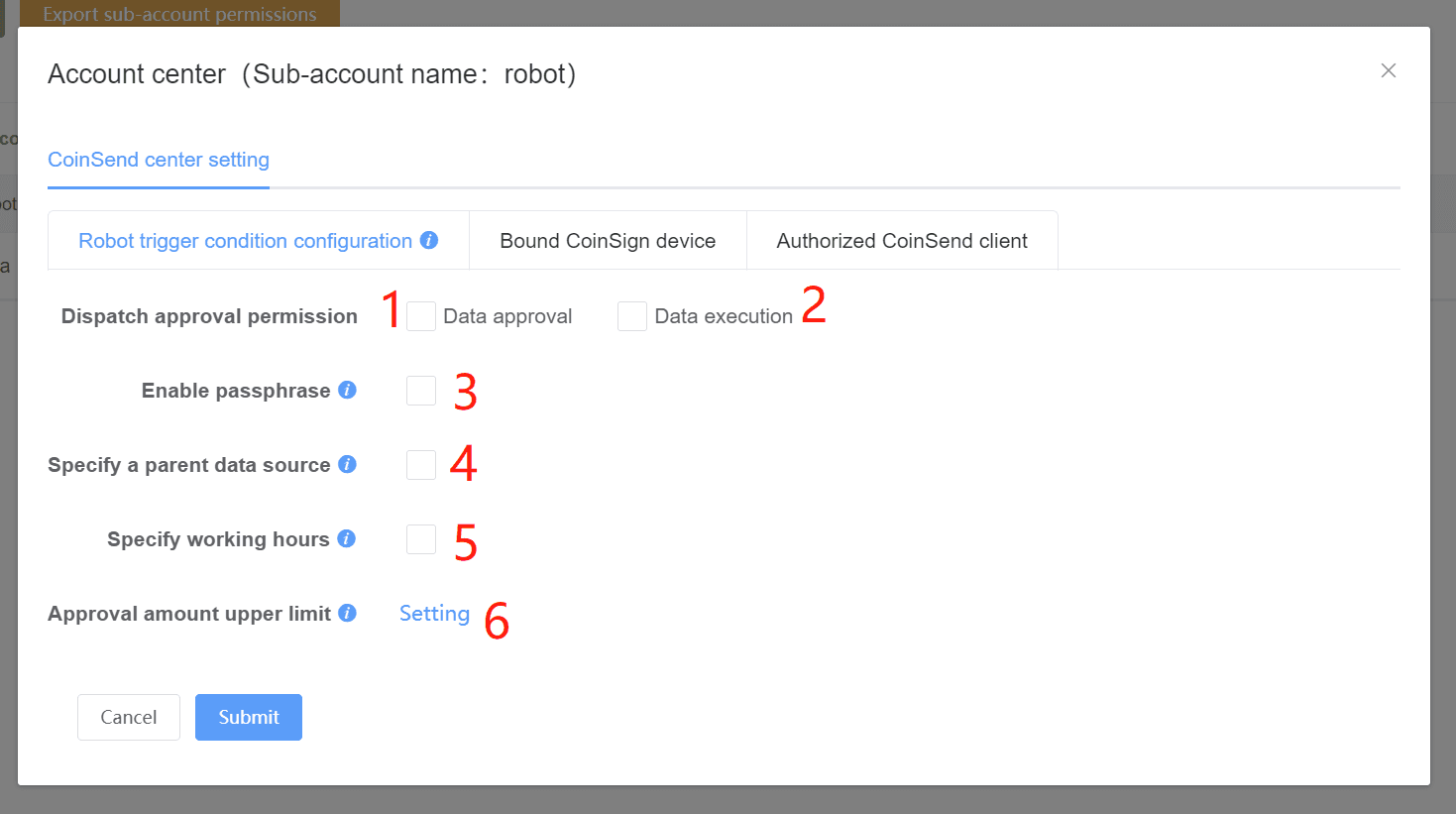This screenshot has width=1456, height=814.
Task: Enable the Data approval checkbox
Action: [421, 315]
